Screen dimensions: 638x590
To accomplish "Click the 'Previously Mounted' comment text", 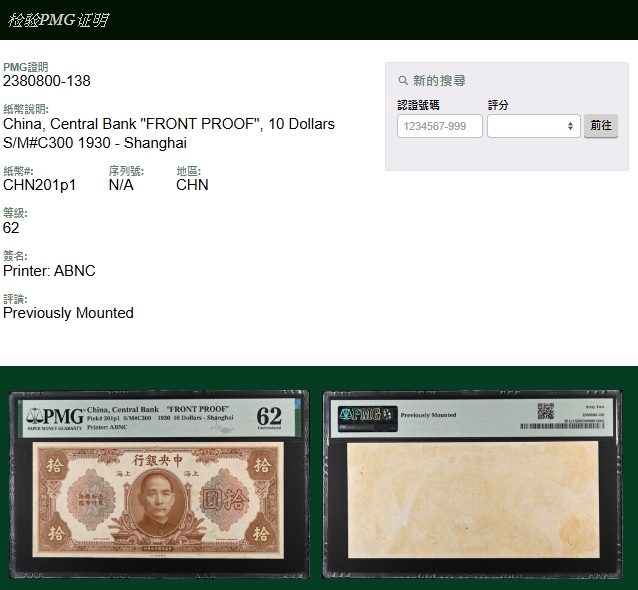I will [x=68, y=313].
